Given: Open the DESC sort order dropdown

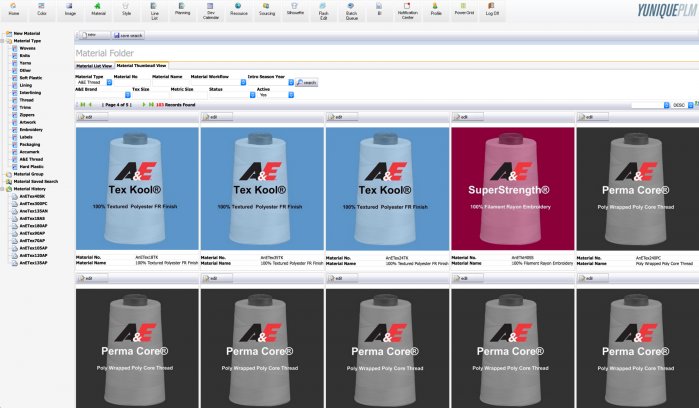Looking at the screenshot, I should point(684,104).
